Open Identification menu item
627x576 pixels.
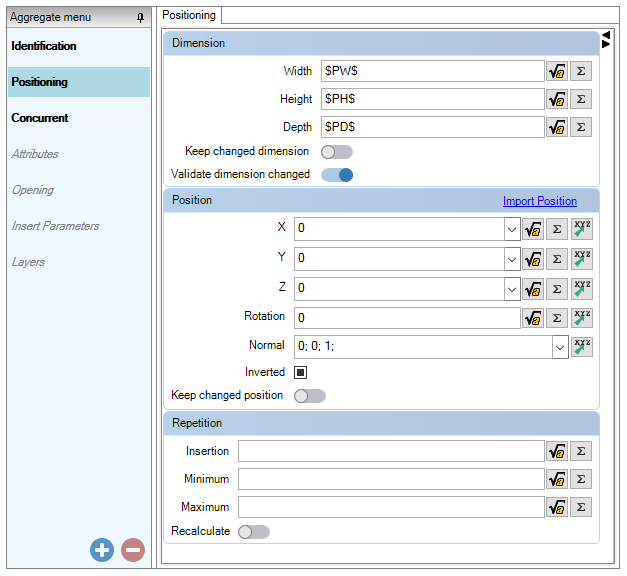click(44, 46)
